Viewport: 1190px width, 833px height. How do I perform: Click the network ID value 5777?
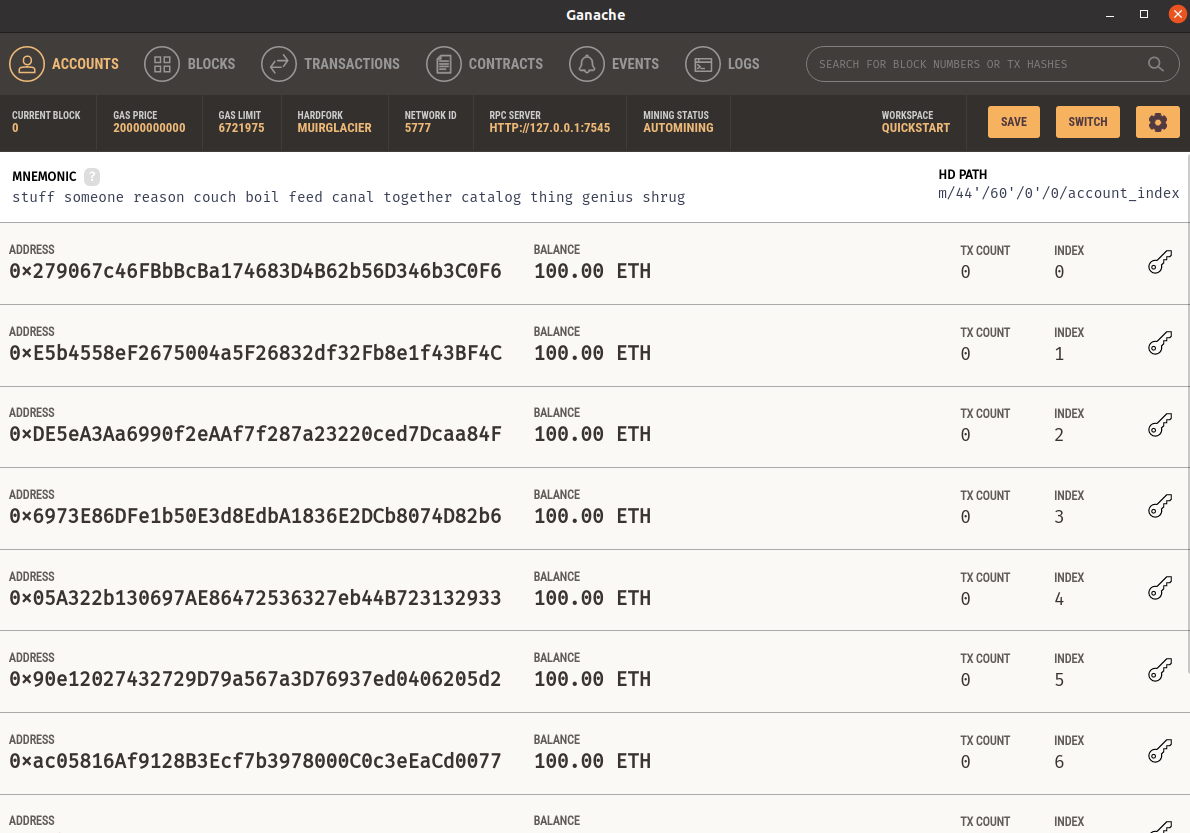click(417, 128)
